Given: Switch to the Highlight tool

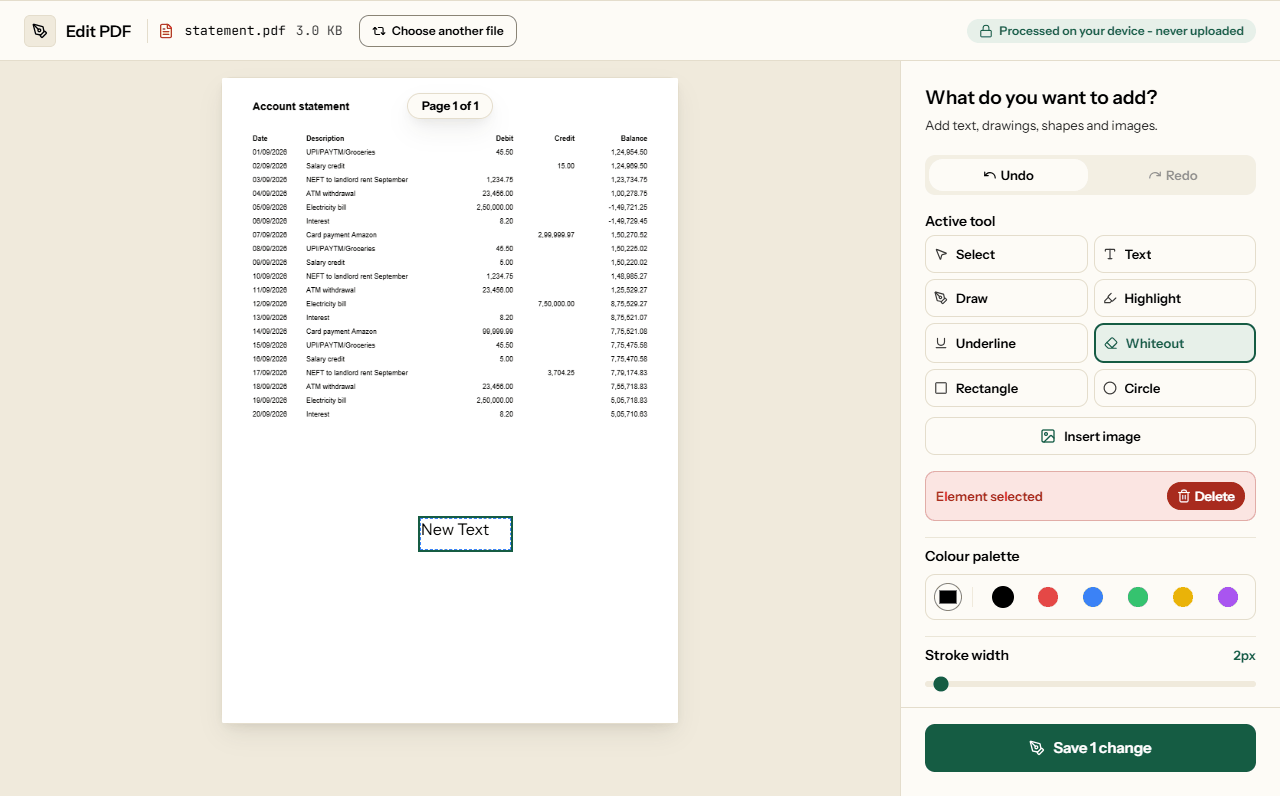Looking at the screenshot, I should point(1175,298).
